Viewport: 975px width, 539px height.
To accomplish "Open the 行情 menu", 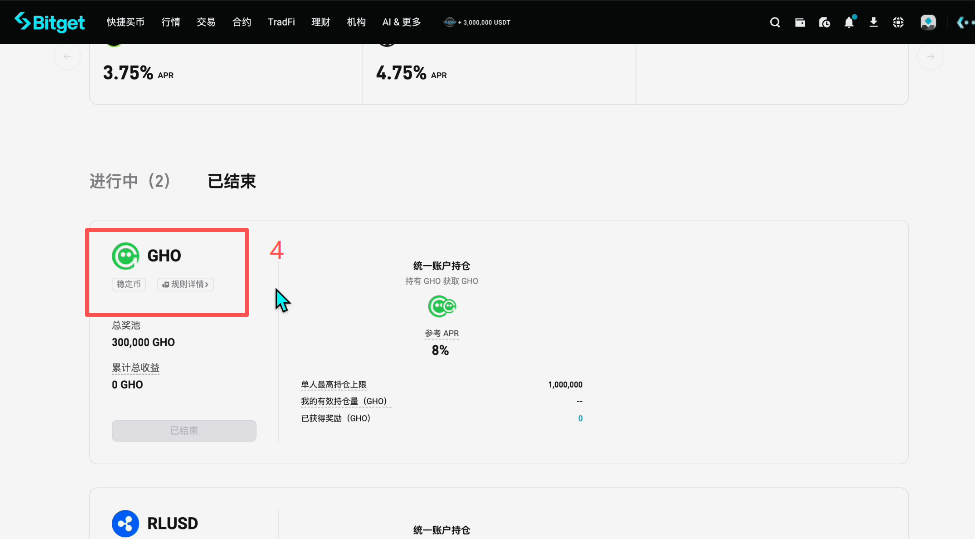I will coord(170,22).
